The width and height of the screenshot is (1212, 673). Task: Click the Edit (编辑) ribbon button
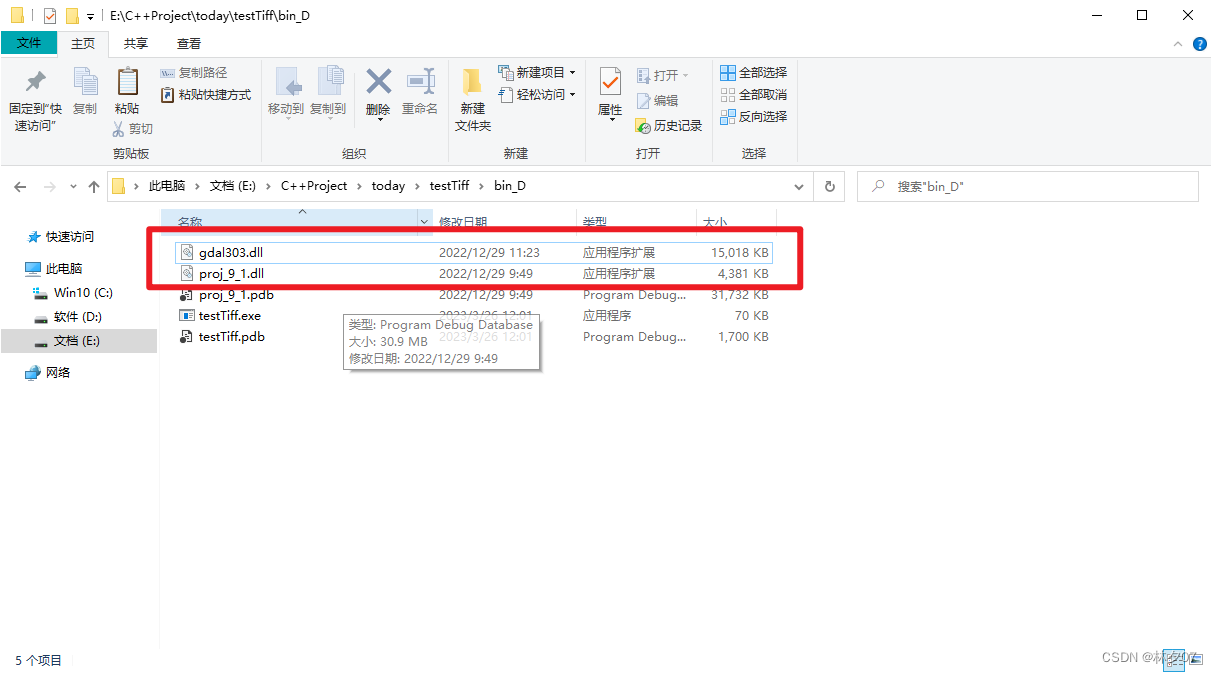point(657,101)
